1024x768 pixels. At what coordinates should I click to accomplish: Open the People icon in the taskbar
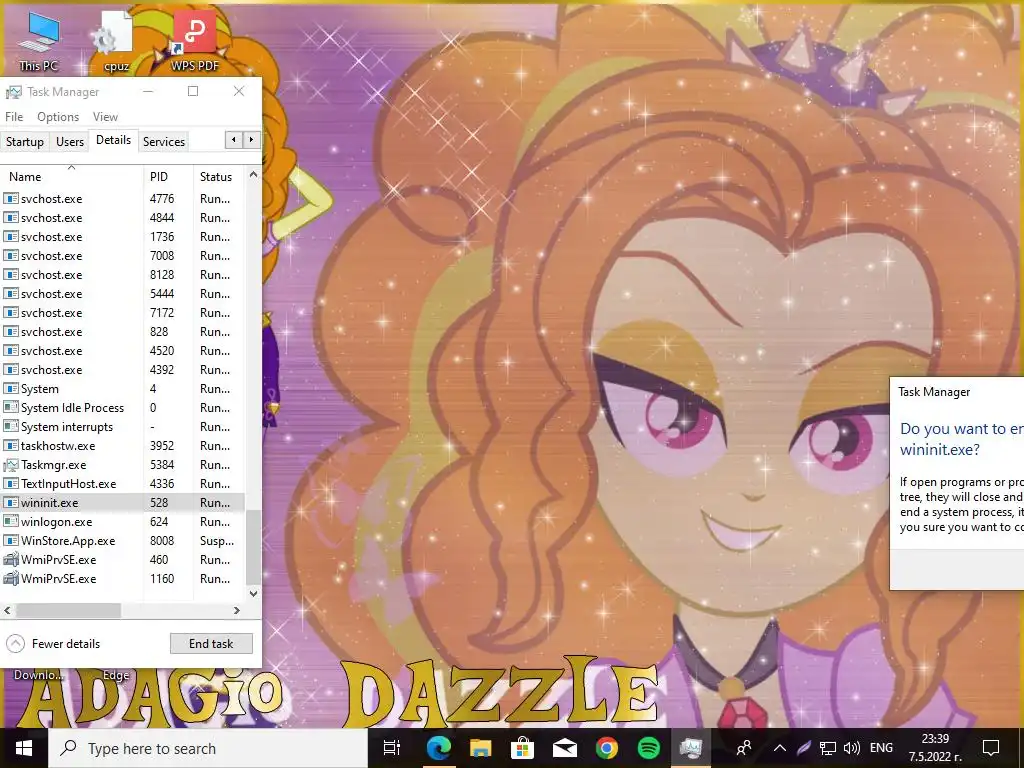pyautogui.click(x=744, y=748)
